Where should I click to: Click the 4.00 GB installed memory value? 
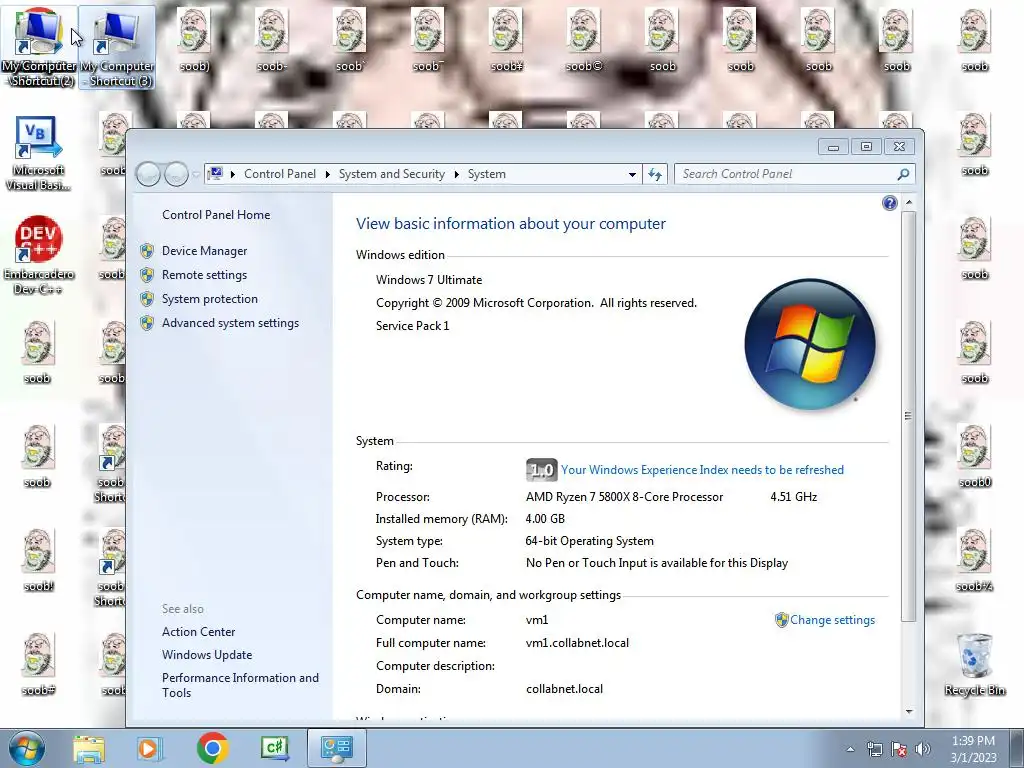click(x=545, y=519)
